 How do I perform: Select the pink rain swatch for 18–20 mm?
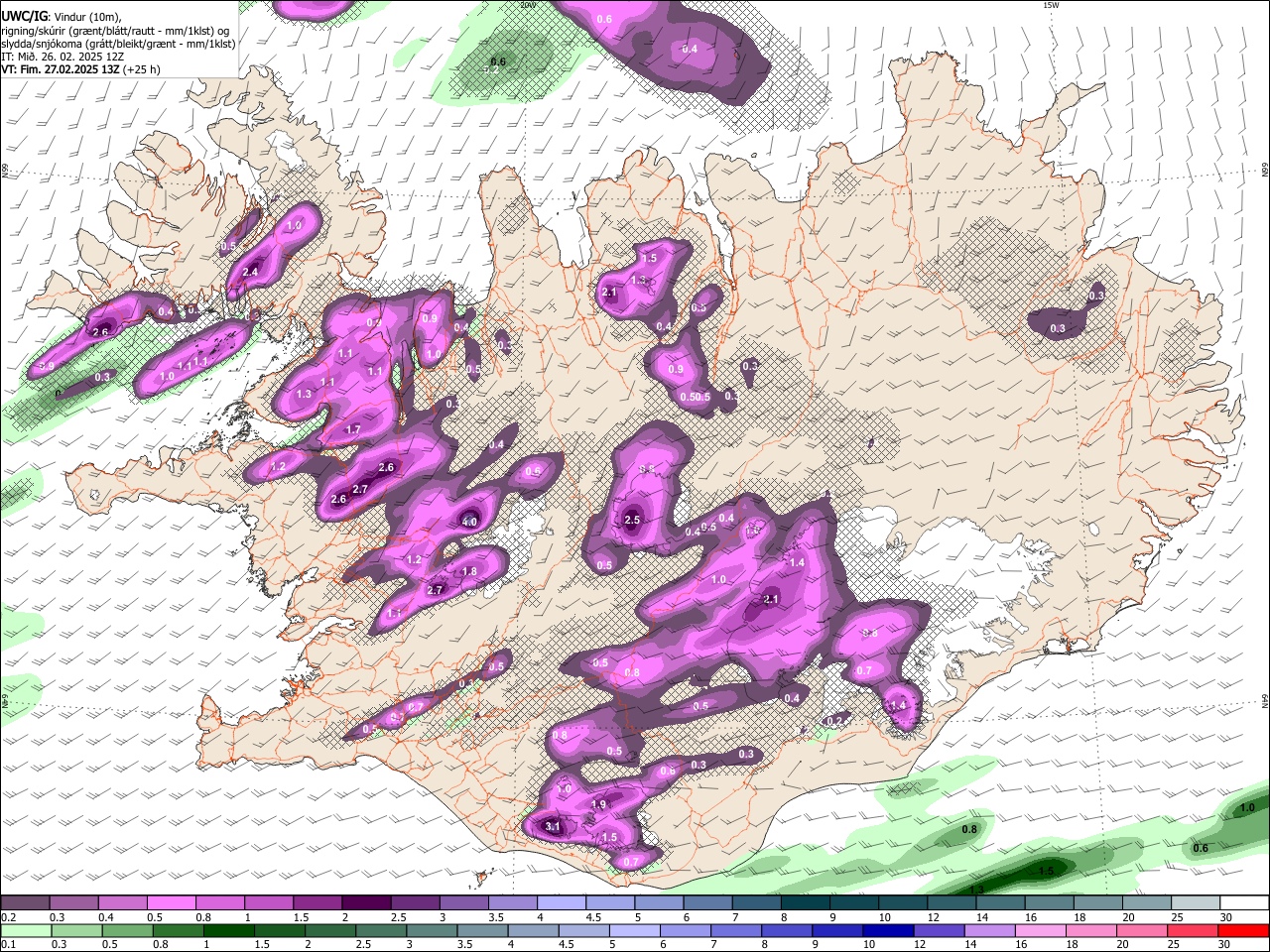click(1089, 930)
